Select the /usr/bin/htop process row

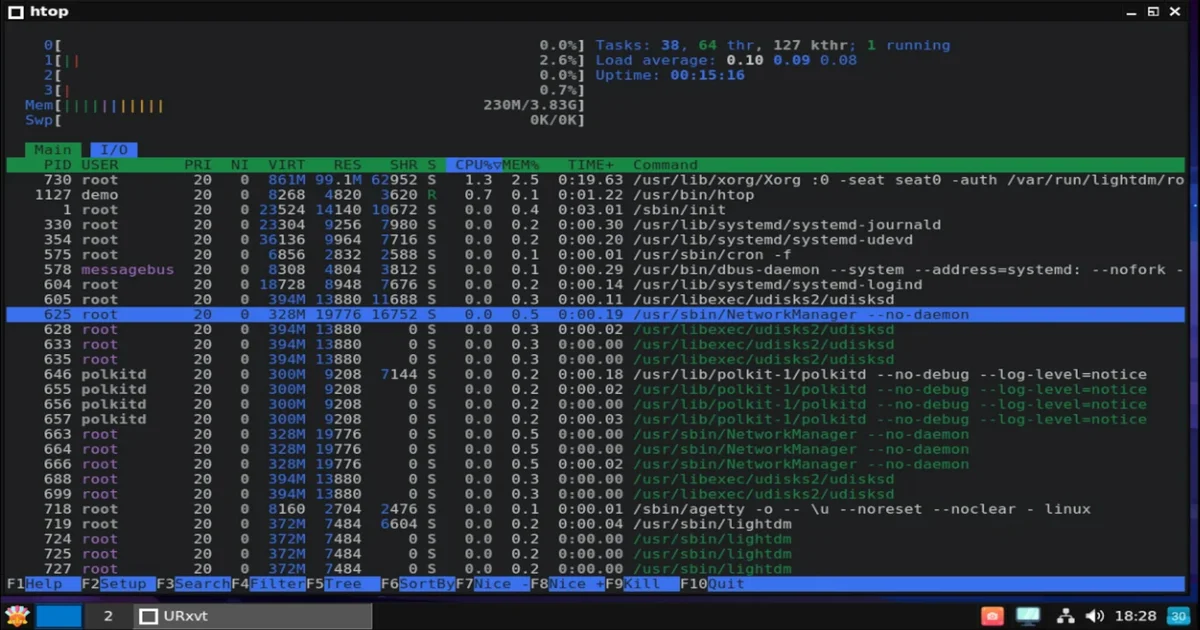point(596,195)
